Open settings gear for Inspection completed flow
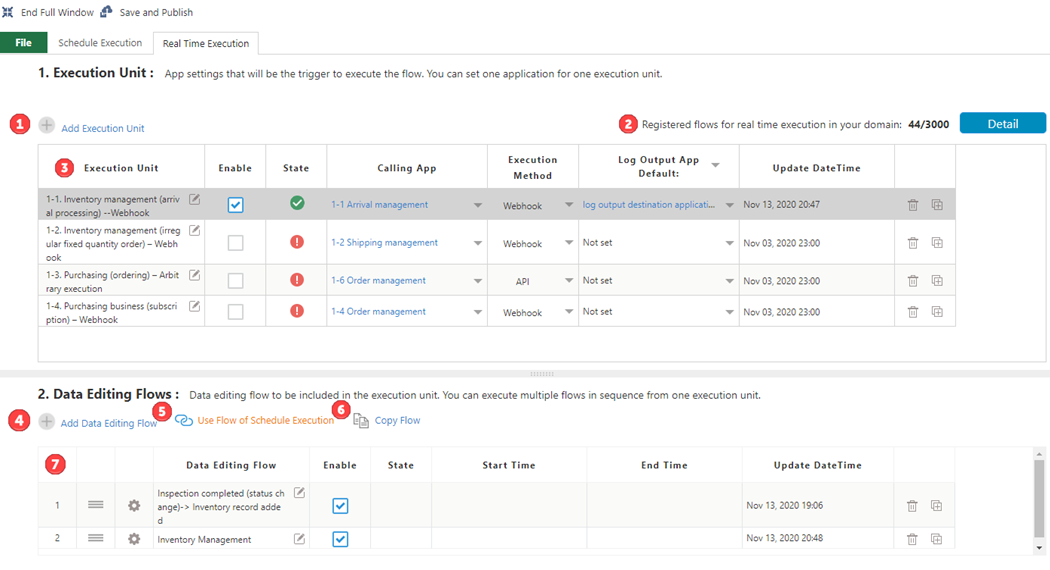The height and width of the screenshot is (570, 1050). (x=134, y=506)
